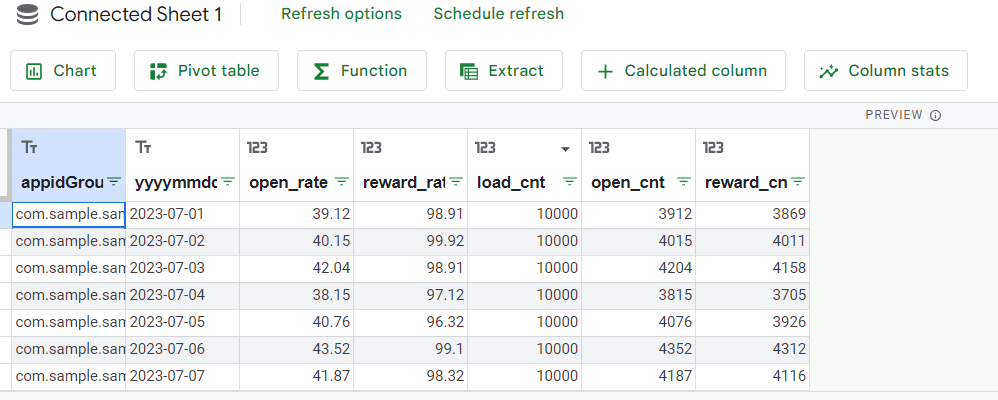The image size is (998, 400).
Task: Open filter for open_cnt column
Action: 684,182
